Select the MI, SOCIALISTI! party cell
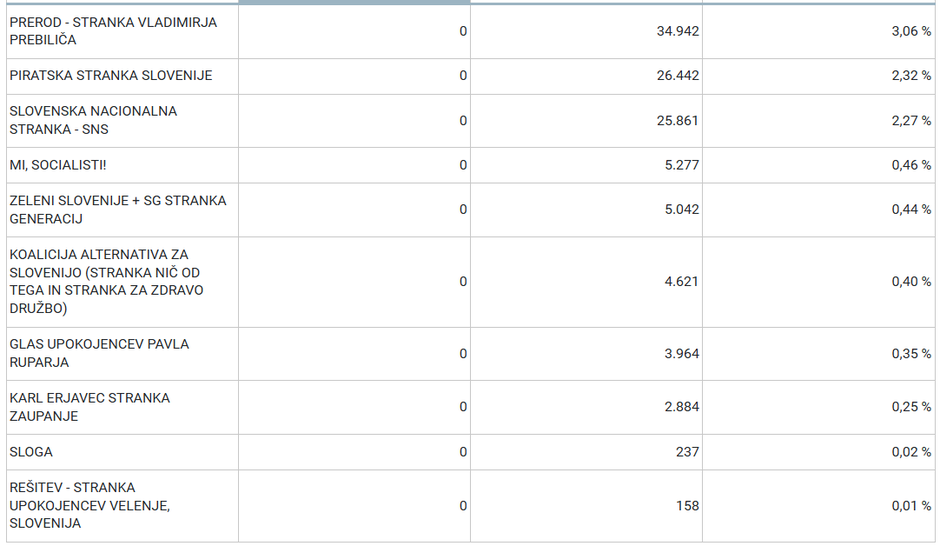 click(58, 165)
